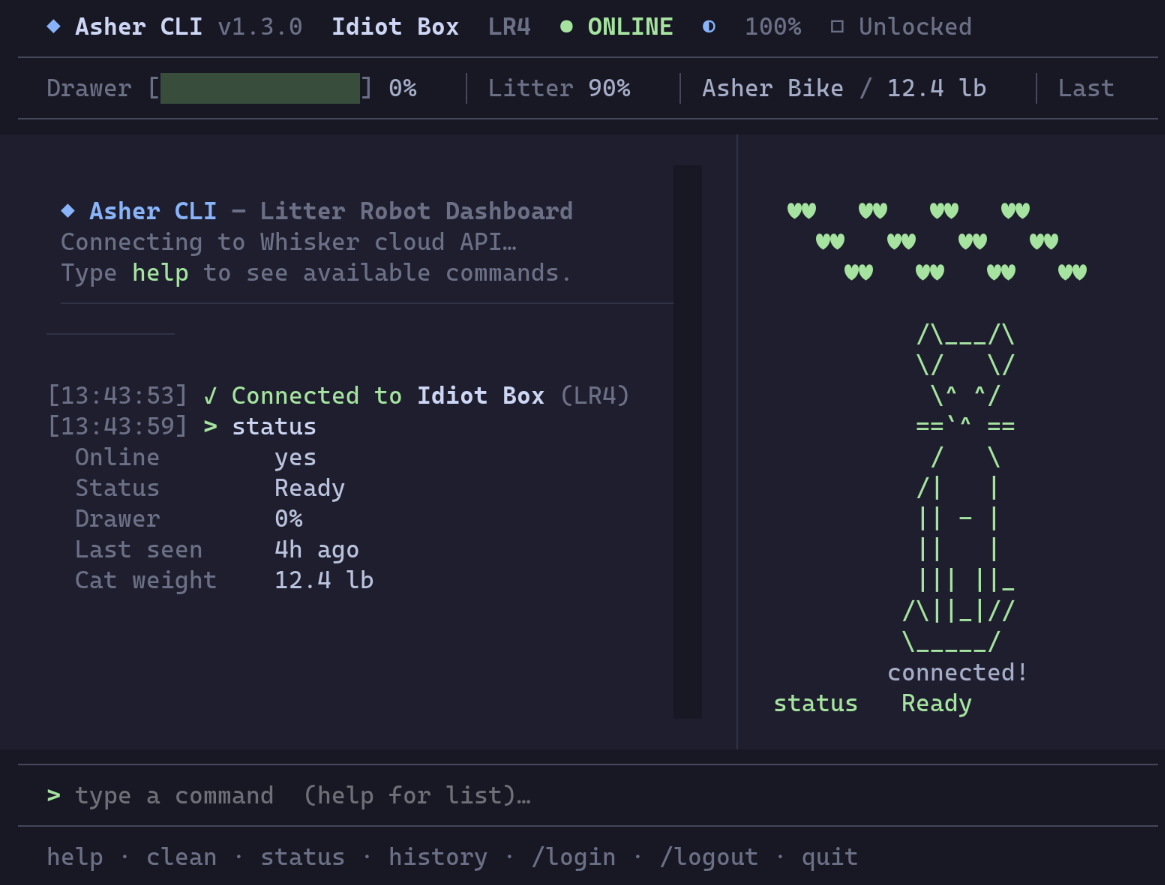Click the Ready value in Status row
This screenshot has width=1165, height=885.
[309, 488]
